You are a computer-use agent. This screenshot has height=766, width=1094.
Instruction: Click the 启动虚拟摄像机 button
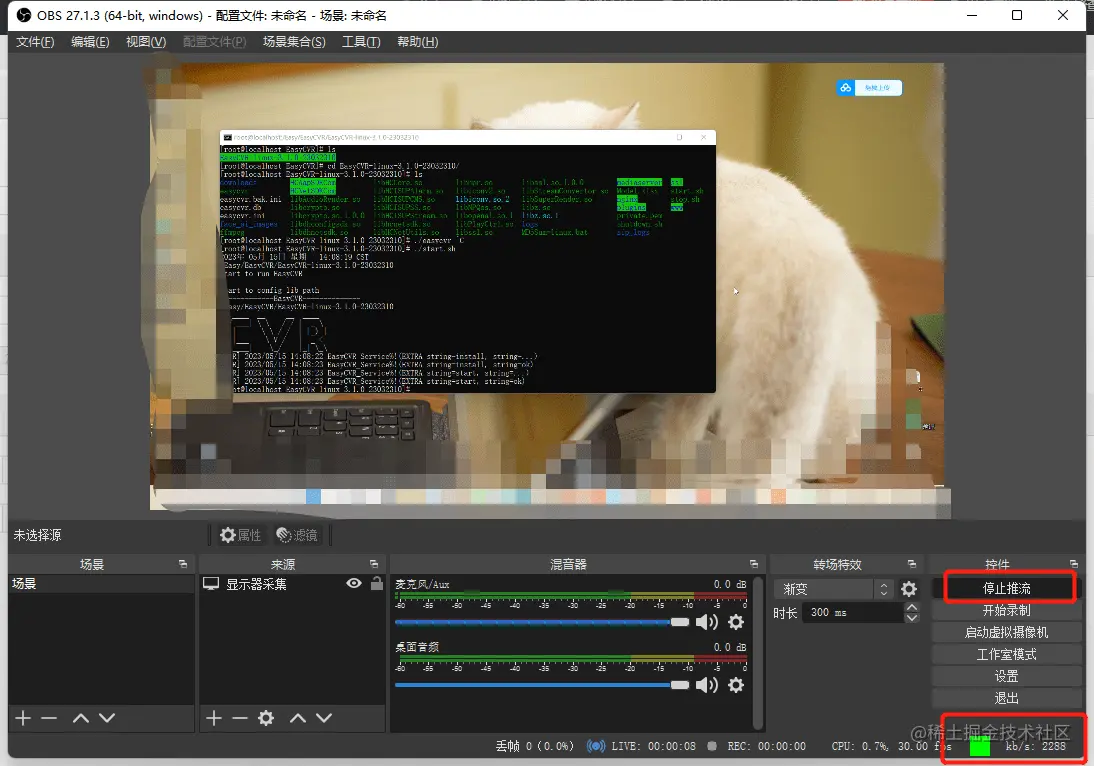coord(1007,632)
